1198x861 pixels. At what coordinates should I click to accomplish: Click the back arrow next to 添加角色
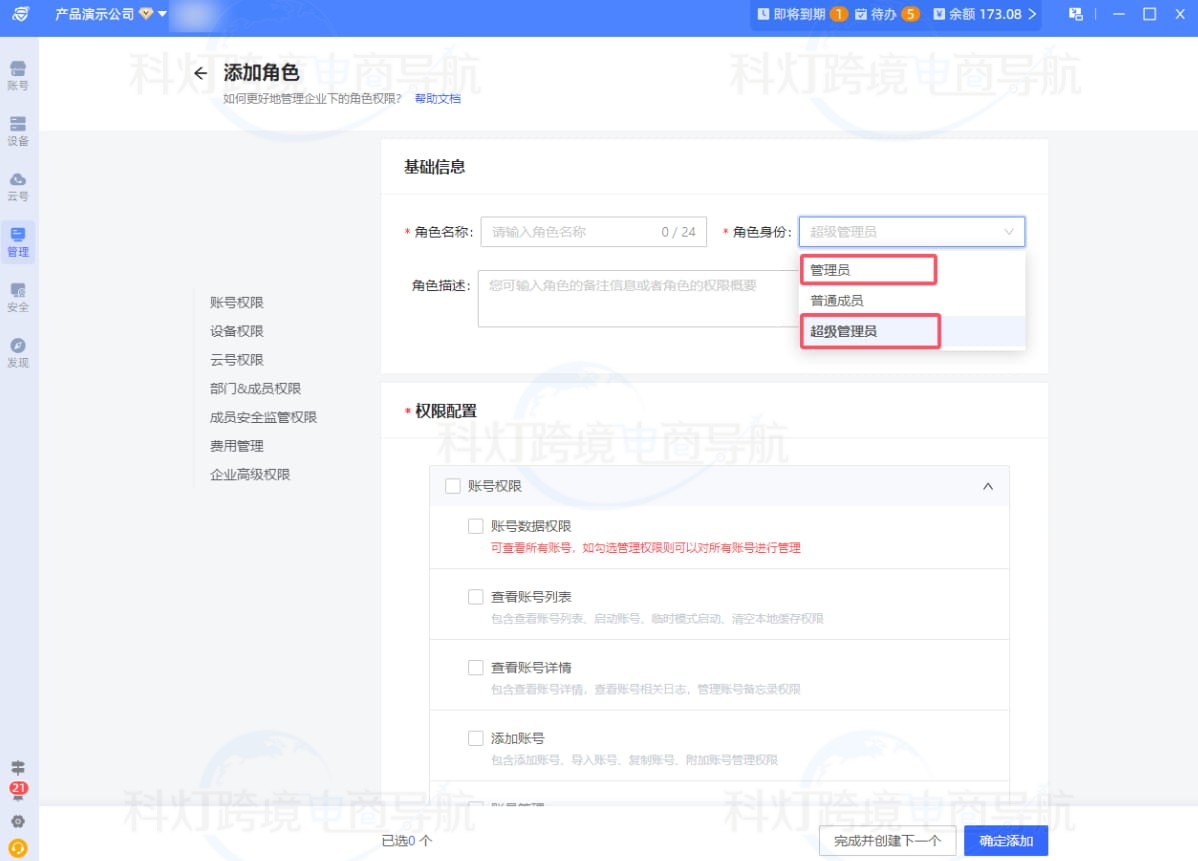(x=199, y=72)
